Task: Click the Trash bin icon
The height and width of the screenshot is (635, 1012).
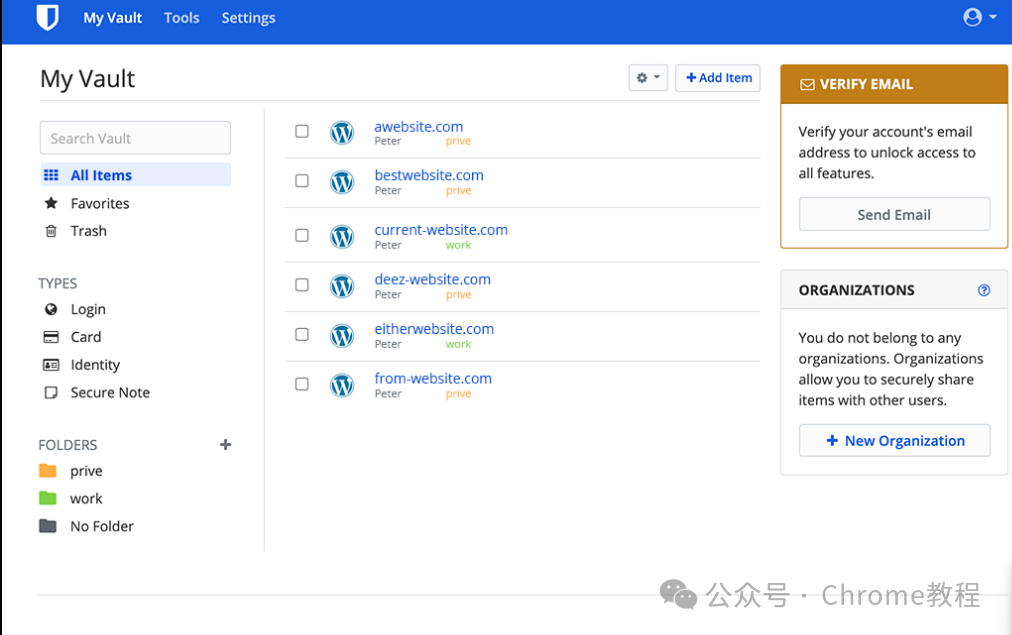Action: coord(51,231)
